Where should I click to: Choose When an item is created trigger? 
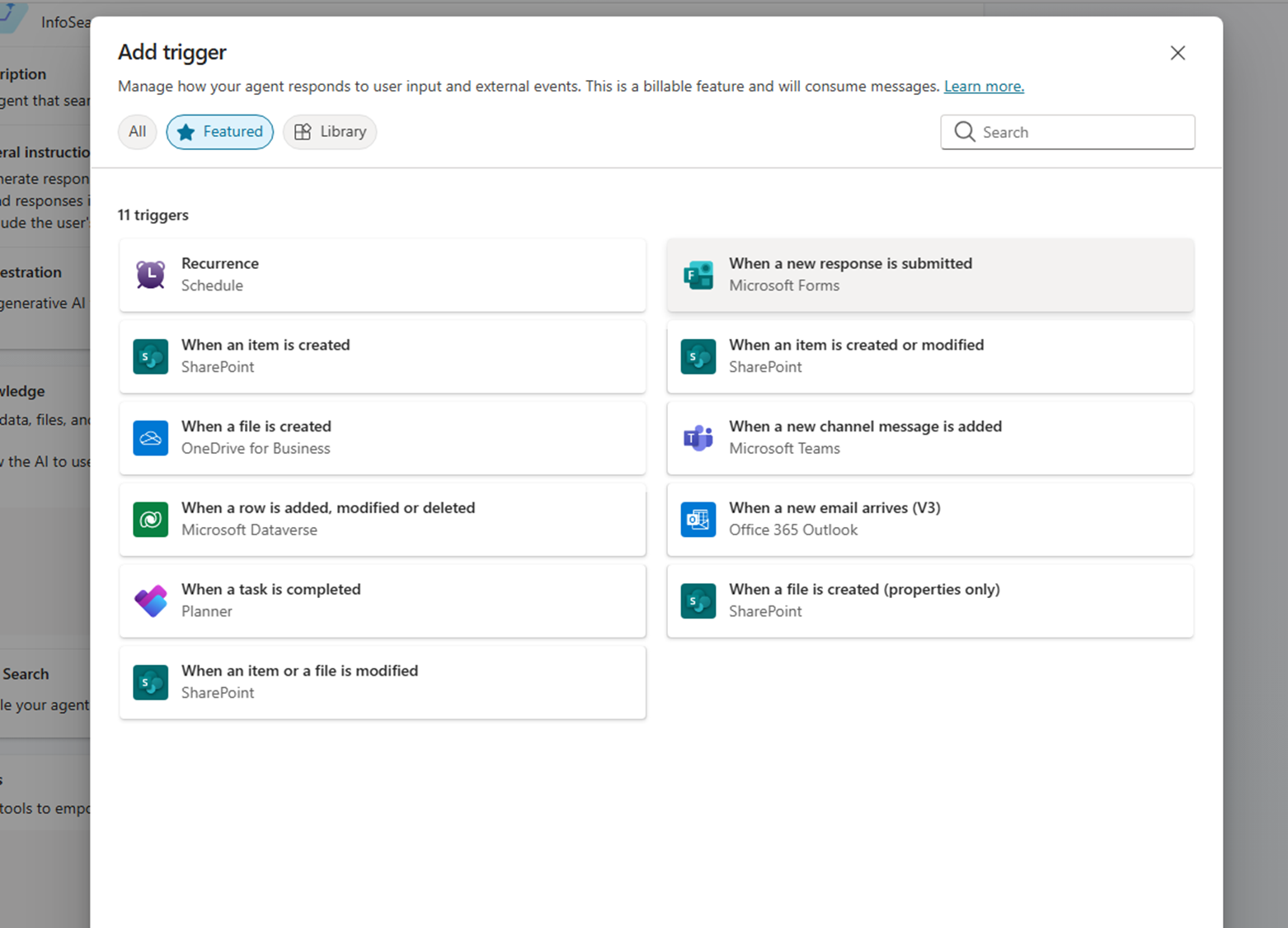(x=383, y=356)
